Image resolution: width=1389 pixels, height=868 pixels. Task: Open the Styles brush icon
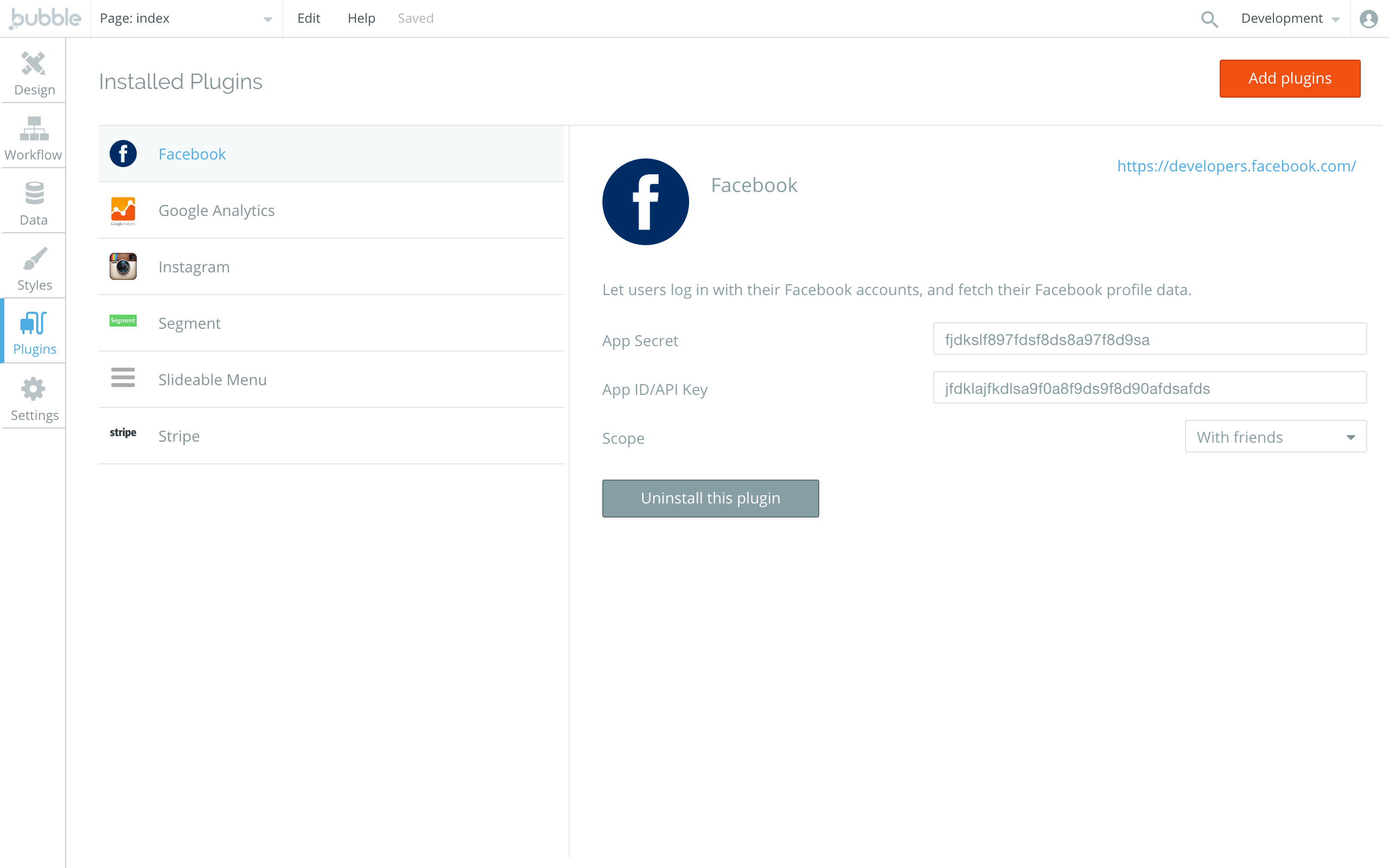coord(34,259)
